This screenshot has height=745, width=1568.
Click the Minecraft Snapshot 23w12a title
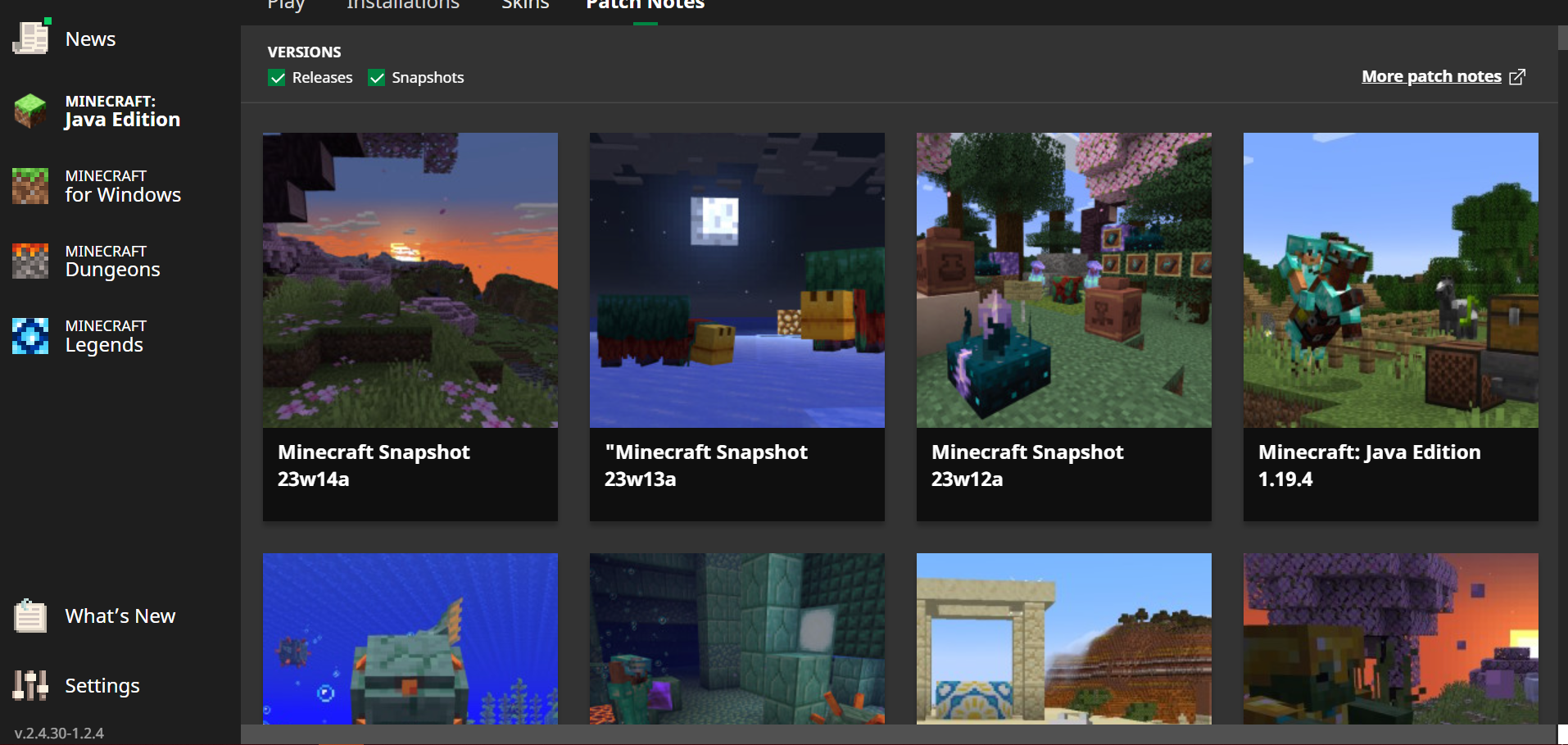[x=1027, y=466]
